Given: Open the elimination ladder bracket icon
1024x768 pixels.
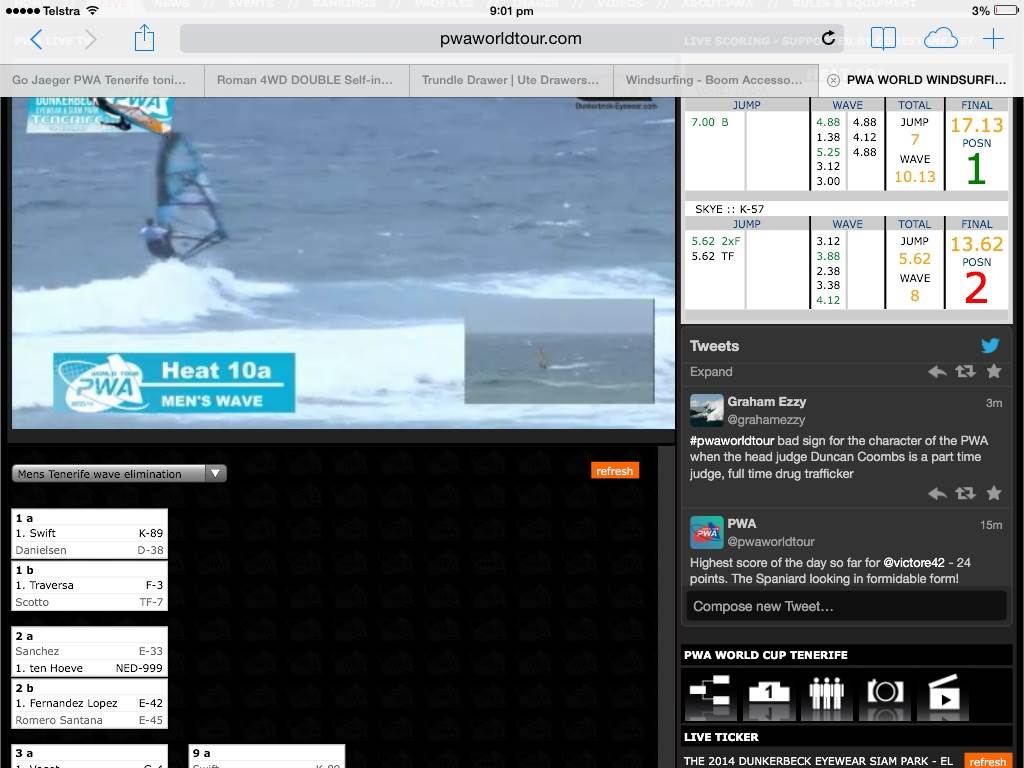Looking at the screenshot, I should [709, 693].
